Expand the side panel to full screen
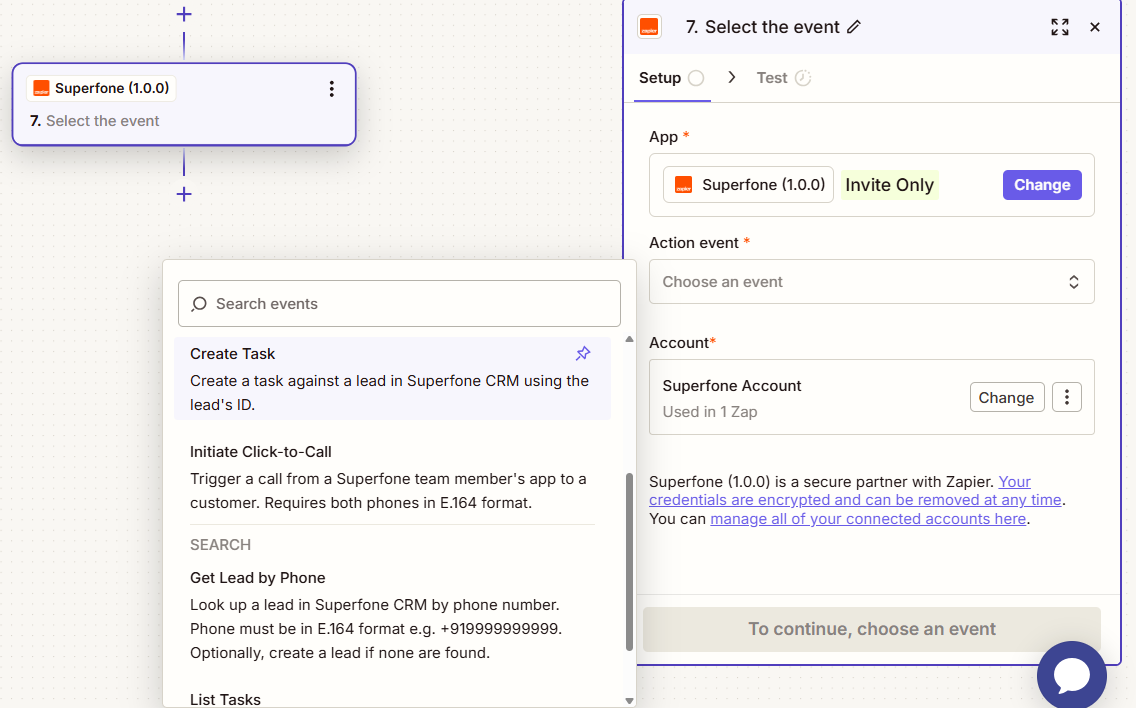1136x708 pixels. (1060, 27)
